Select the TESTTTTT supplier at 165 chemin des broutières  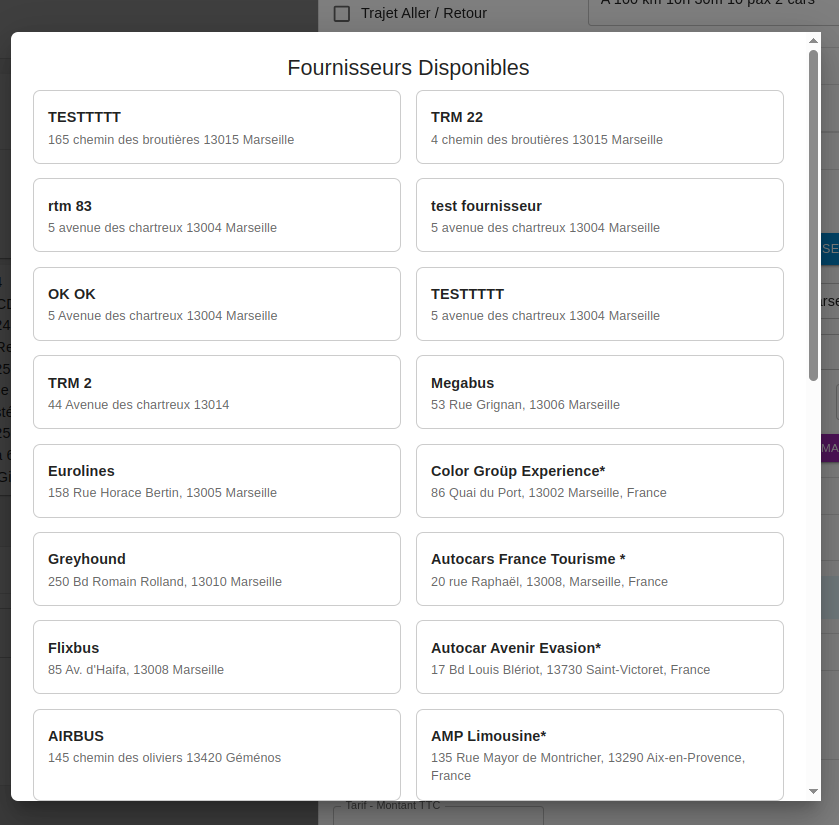tap(216, 127)
